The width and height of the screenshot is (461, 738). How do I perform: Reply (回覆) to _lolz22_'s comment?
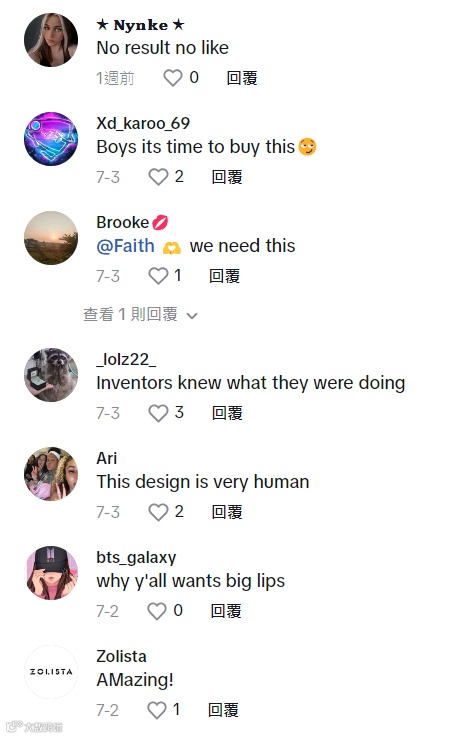click(x=227, y=413)
